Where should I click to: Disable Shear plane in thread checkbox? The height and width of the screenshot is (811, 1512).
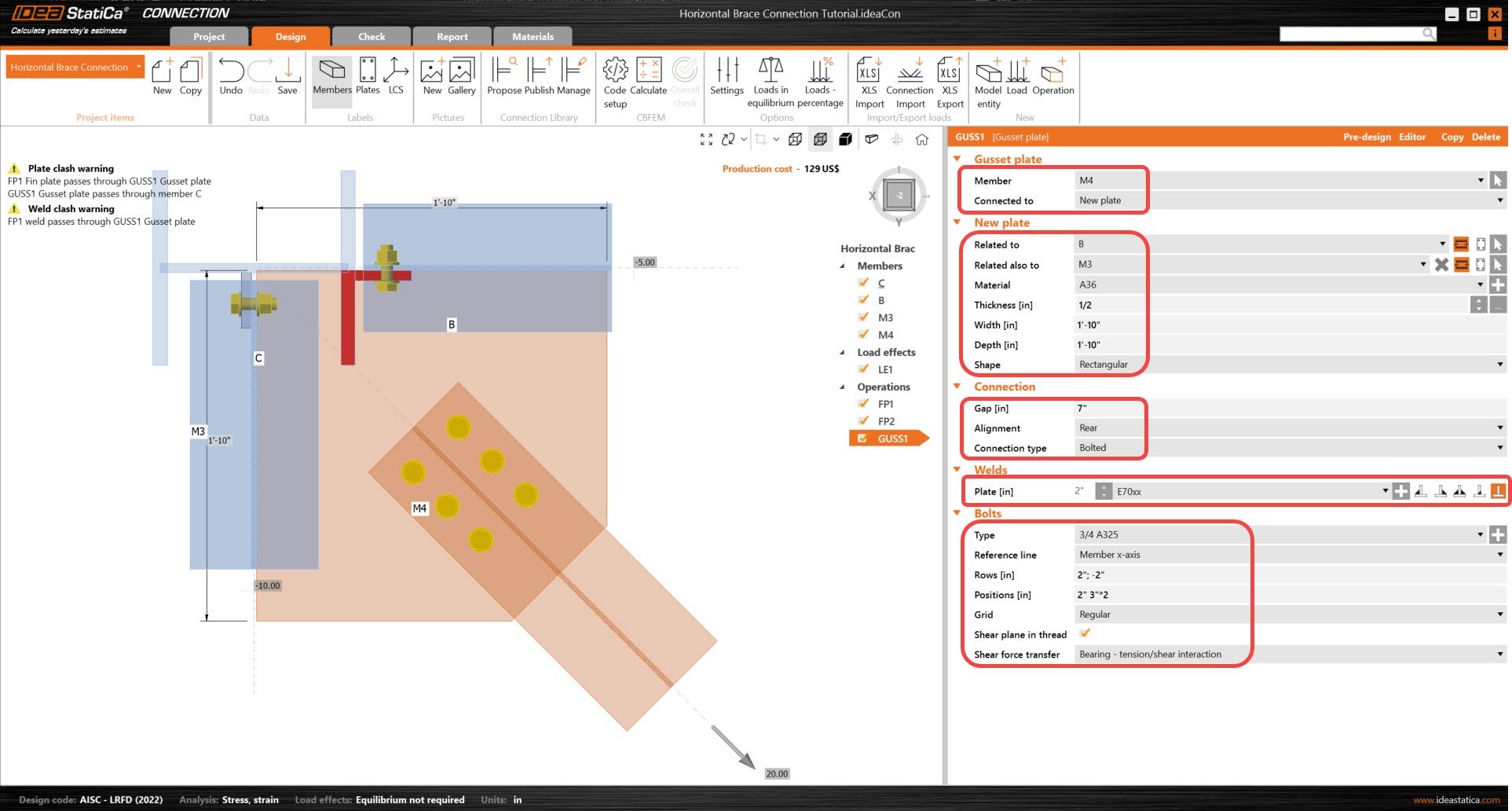pyautogui.click(x=1085, y=633)
